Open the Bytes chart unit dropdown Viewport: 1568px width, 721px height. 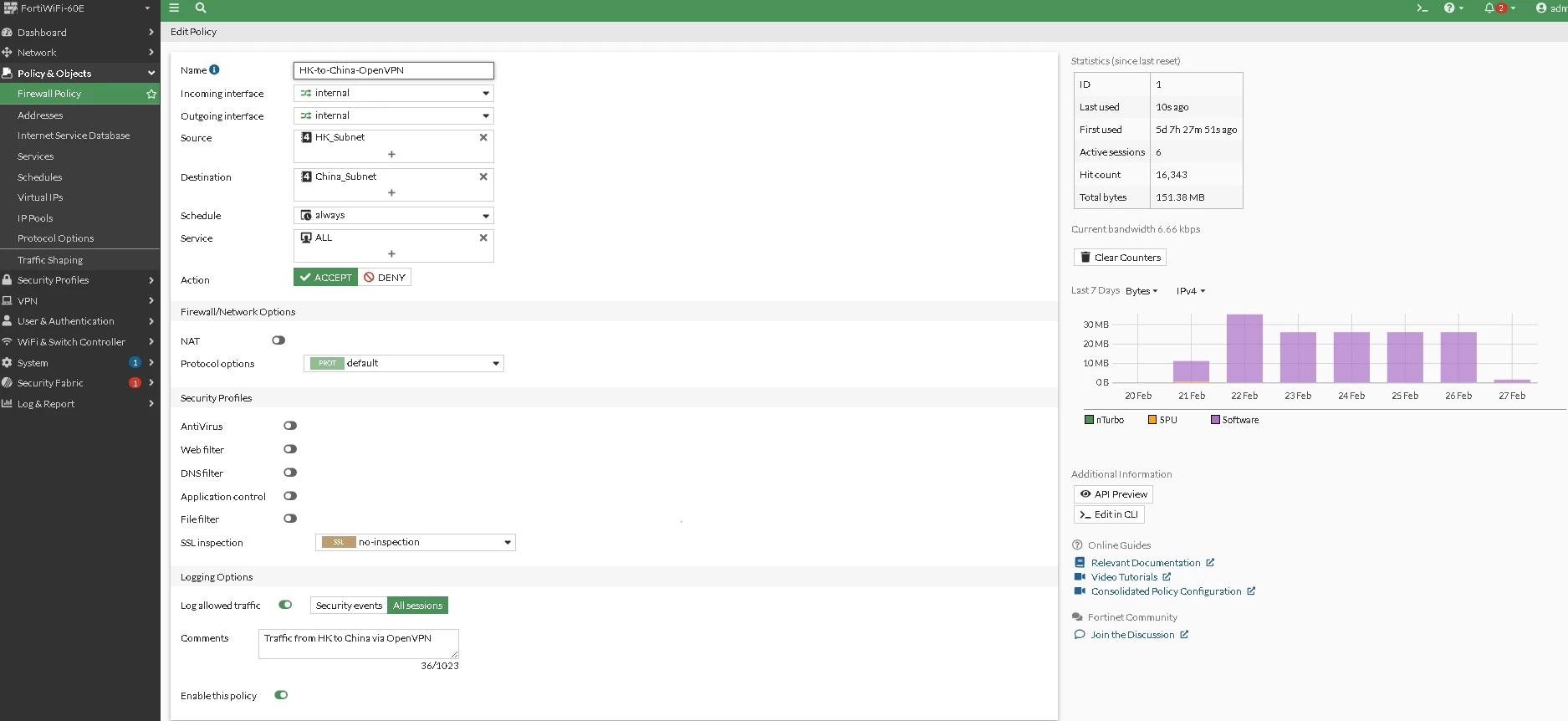(1142, 291)
